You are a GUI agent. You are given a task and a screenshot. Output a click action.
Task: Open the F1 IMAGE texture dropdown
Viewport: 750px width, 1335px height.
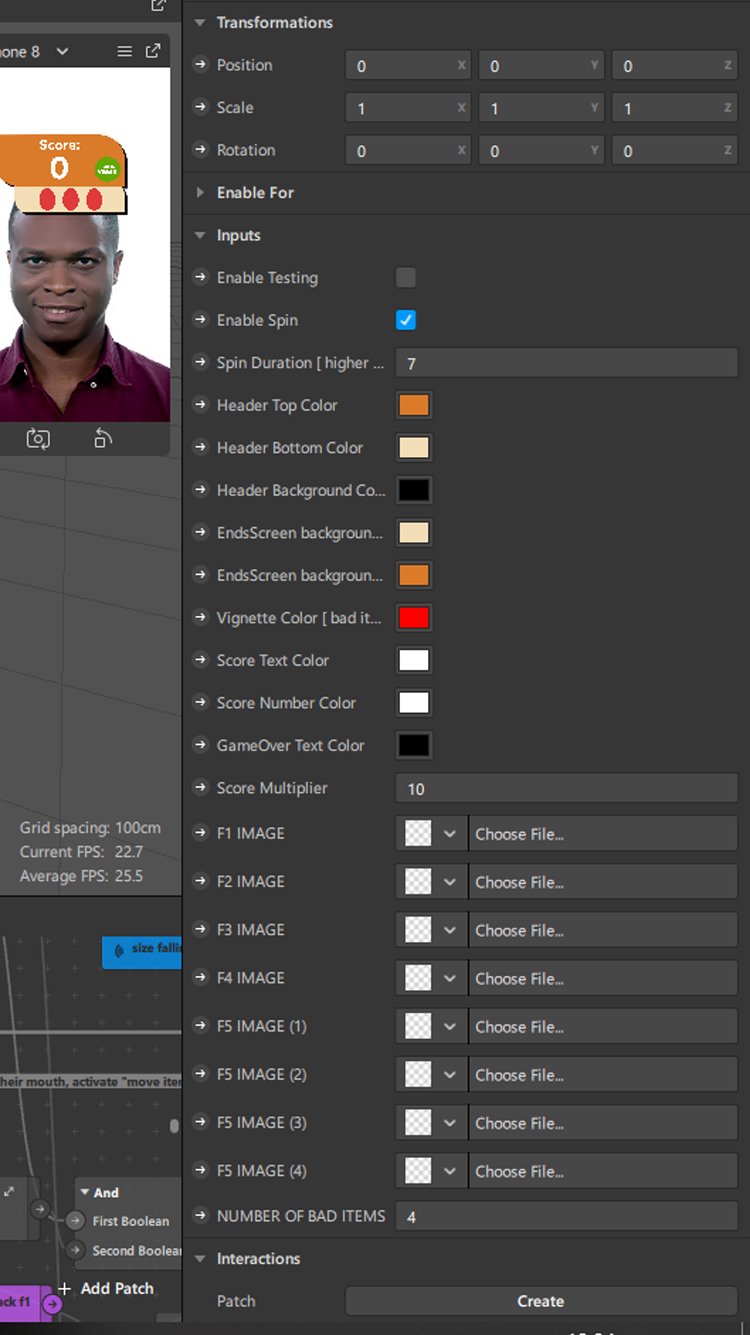click(450, 834)
